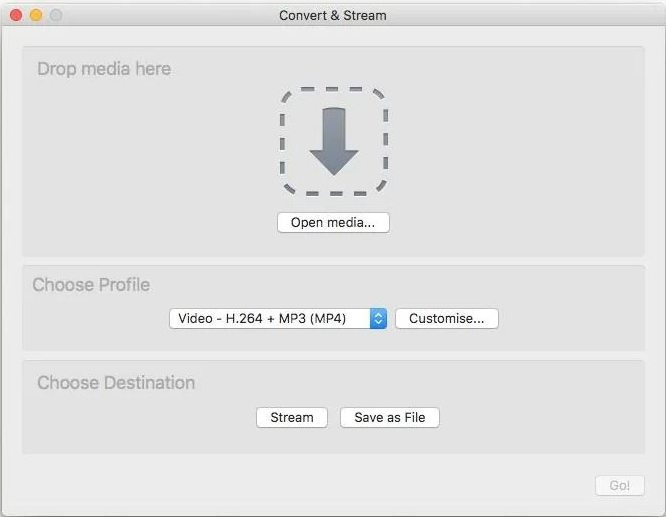
Task: Click the Go! button
Action: (x=620, y=486)
